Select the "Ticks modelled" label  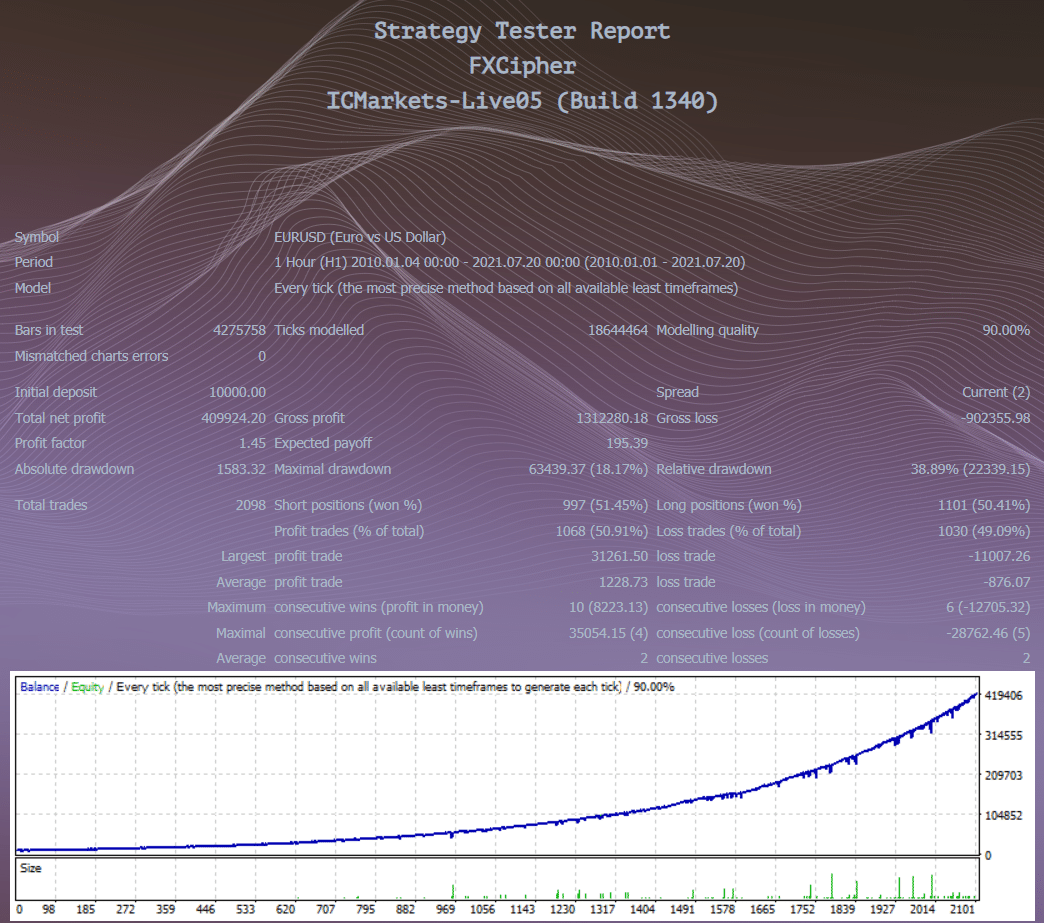point(319,330)
